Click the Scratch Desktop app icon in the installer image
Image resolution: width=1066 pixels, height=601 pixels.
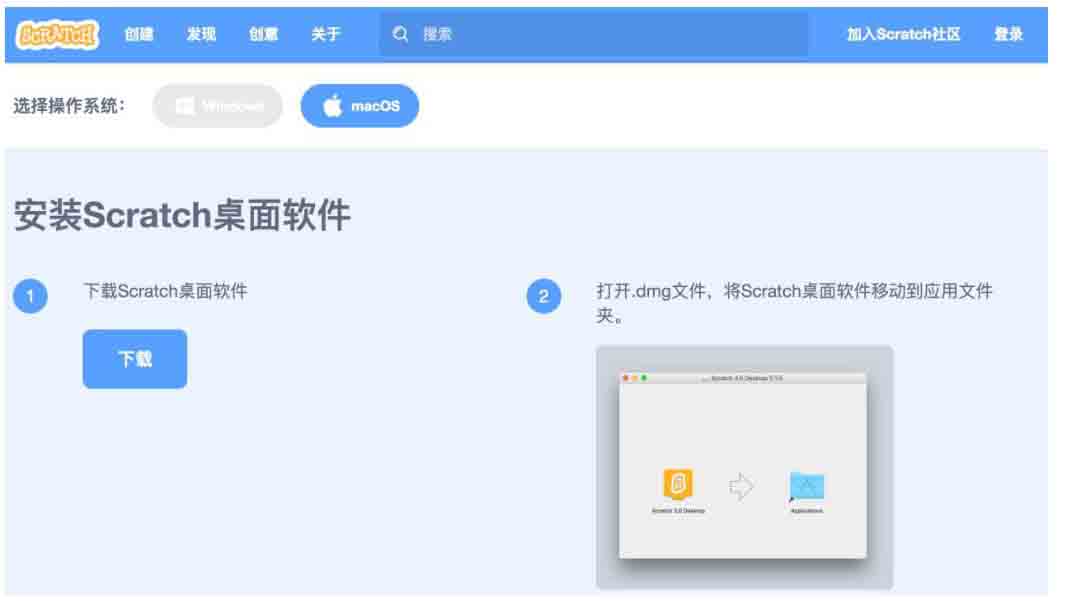[678, 486]
